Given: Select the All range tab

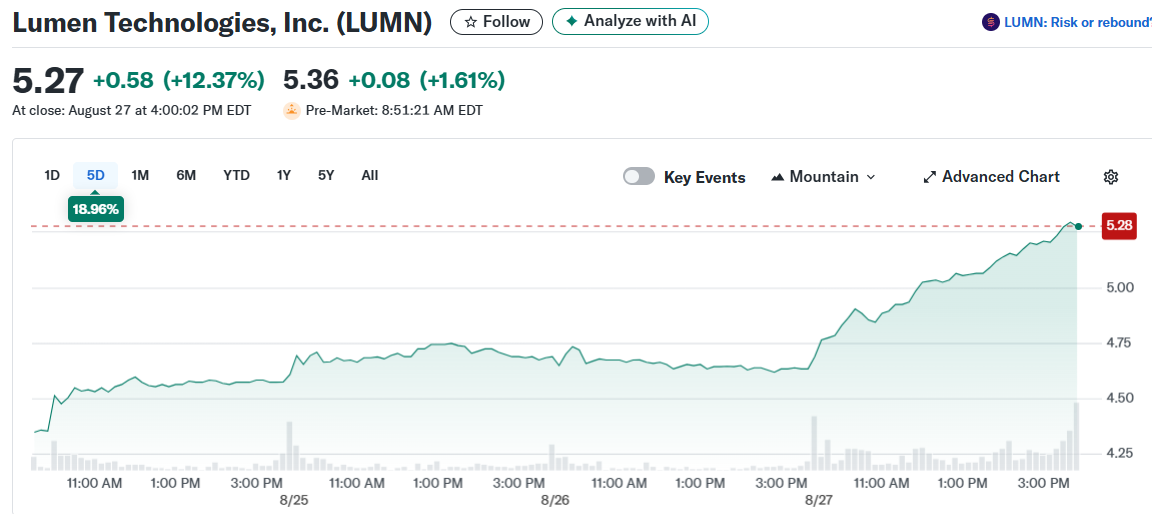Looking at the screenshot, I should tap(370, 175).
